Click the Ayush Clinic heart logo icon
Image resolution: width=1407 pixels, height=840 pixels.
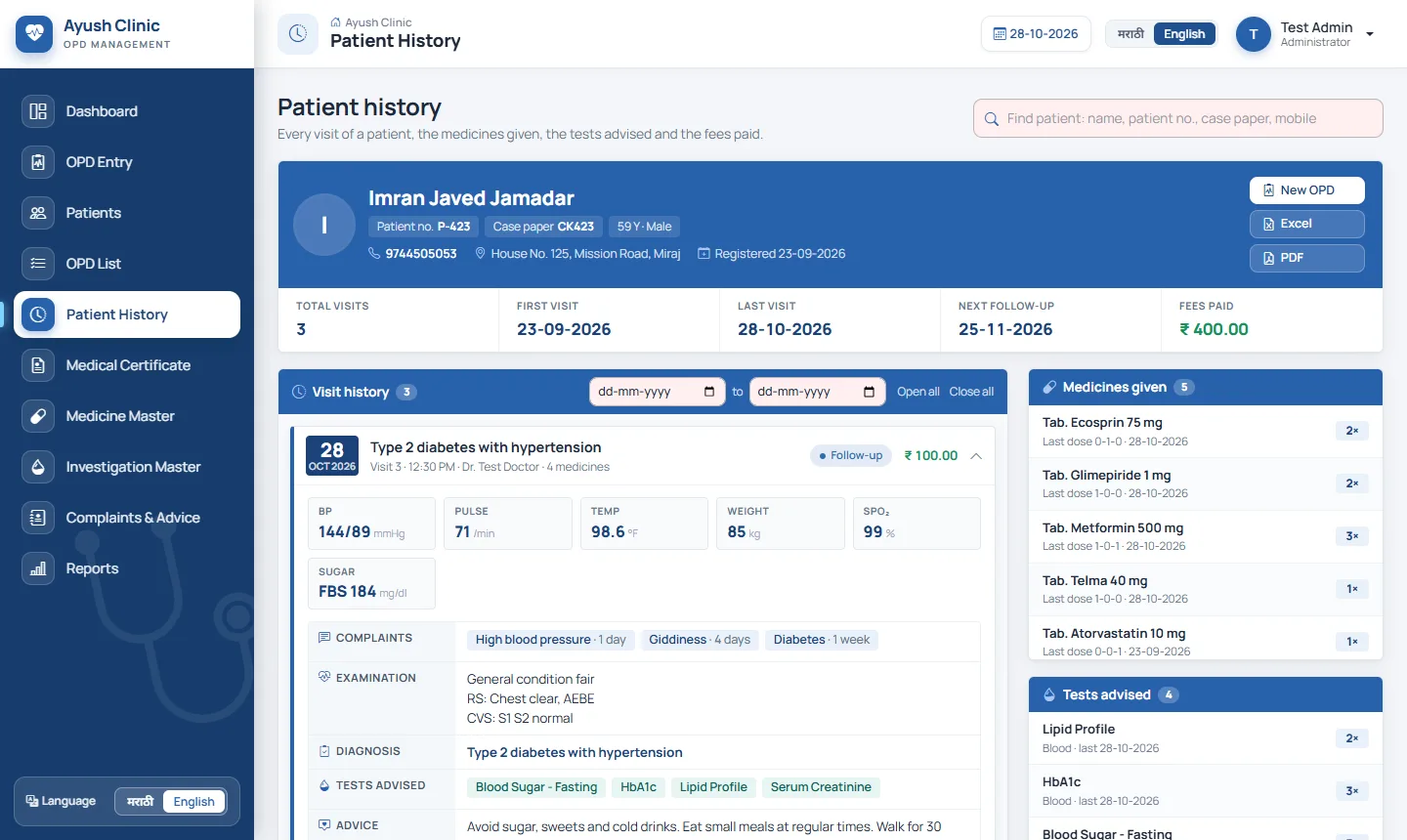[x=34, y=34]
